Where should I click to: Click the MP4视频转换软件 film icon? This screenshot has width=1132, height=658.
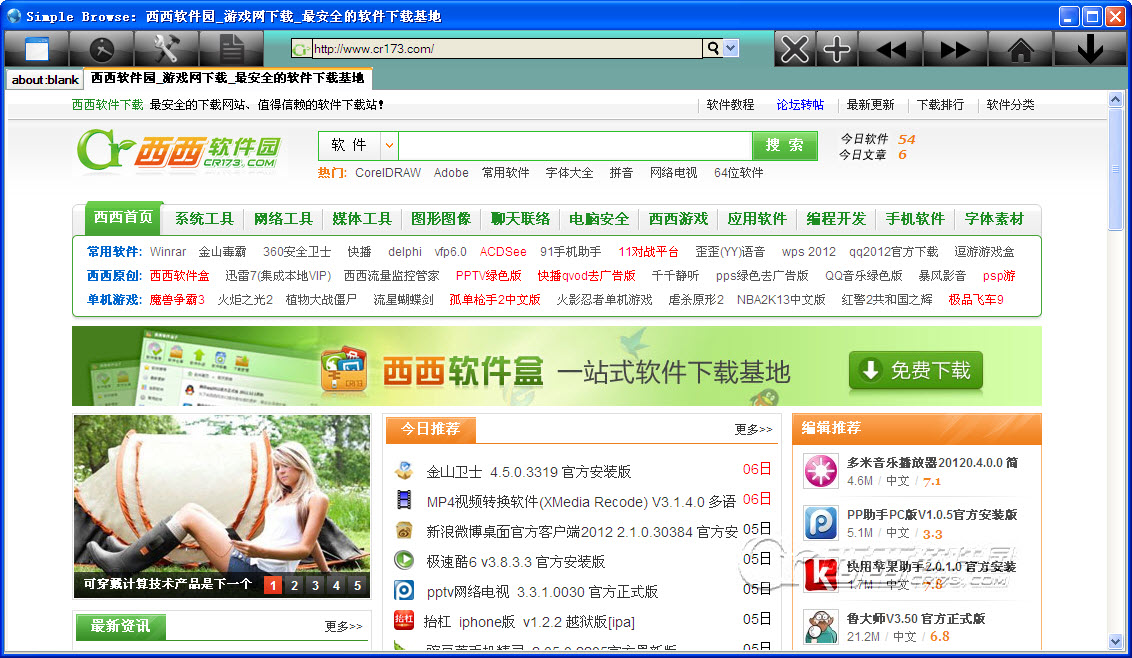[404, 500]
